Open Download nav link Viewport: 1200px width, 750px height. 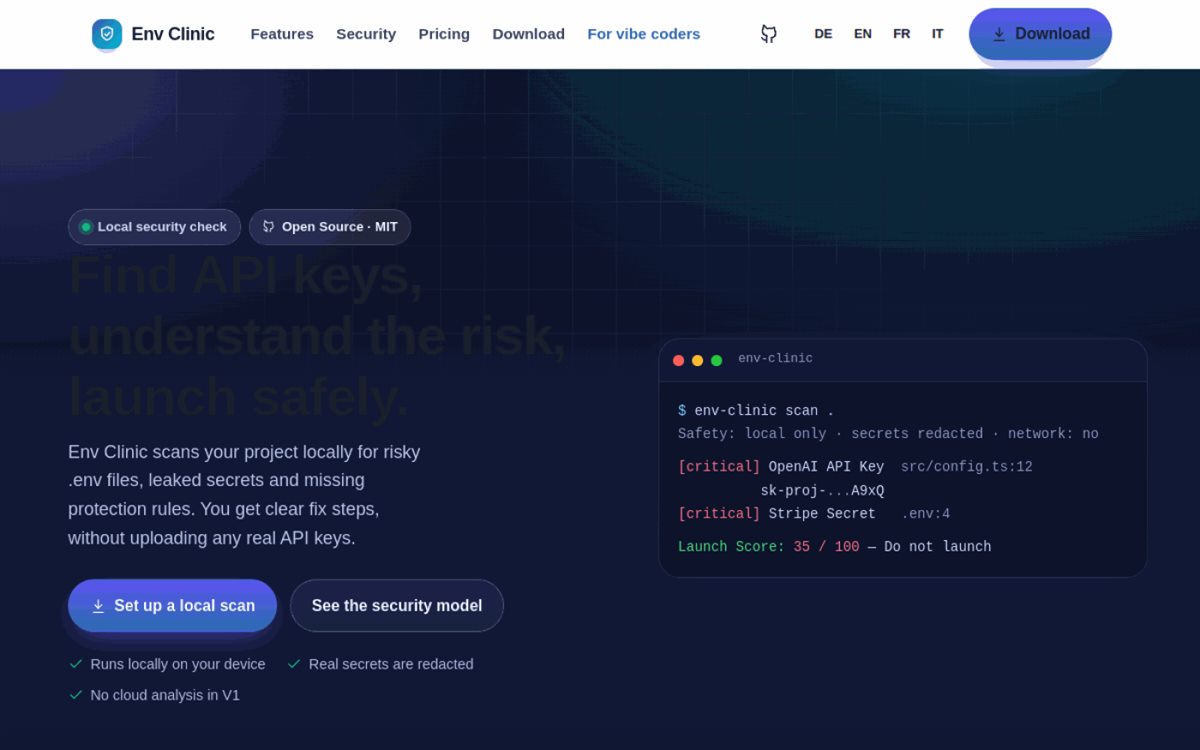pyautogui.click(x=528, y=34)
